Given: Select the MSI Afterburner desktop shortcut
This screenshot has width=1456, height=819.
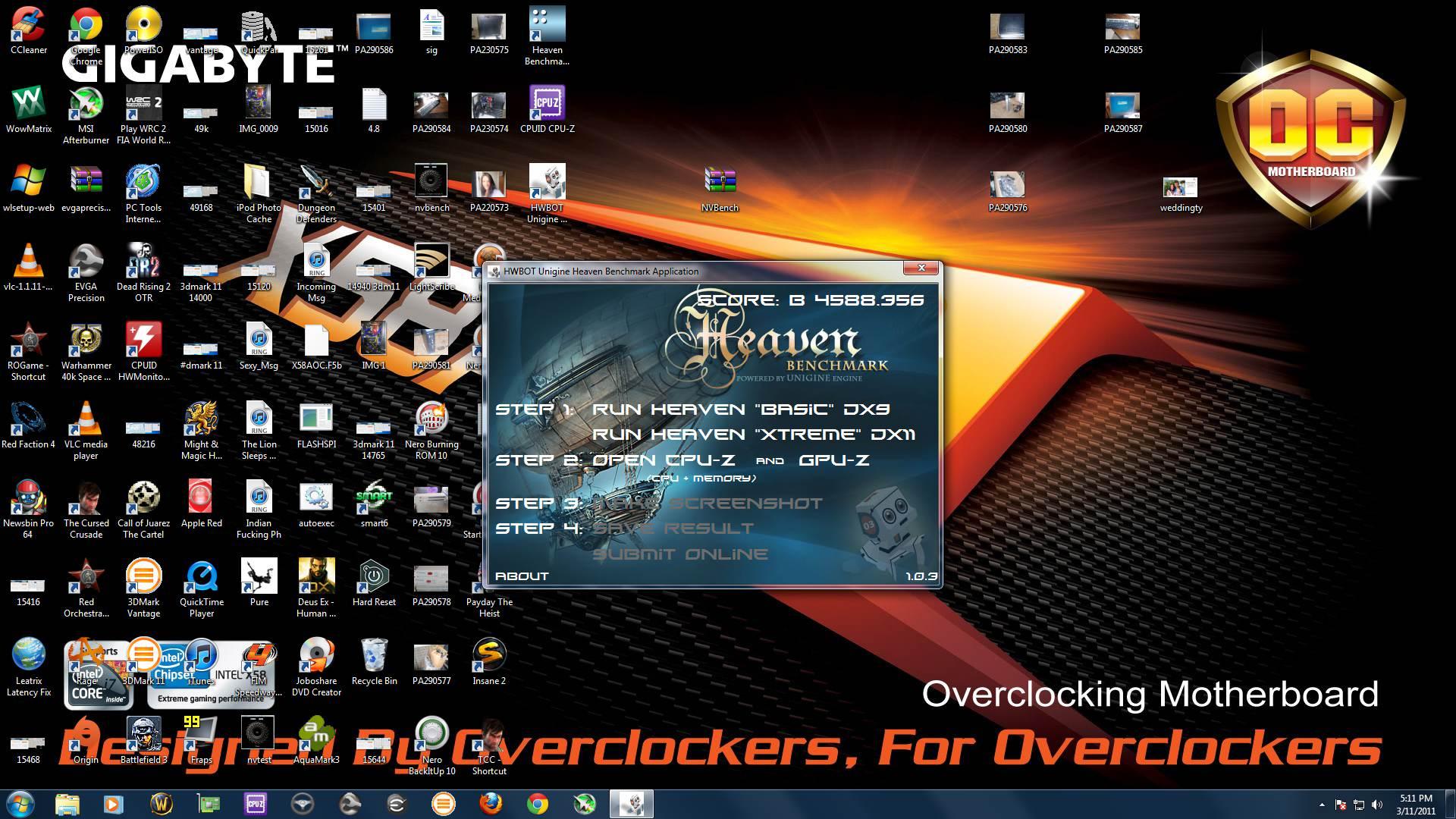Looking at the screenshot, I should (86, 115).
